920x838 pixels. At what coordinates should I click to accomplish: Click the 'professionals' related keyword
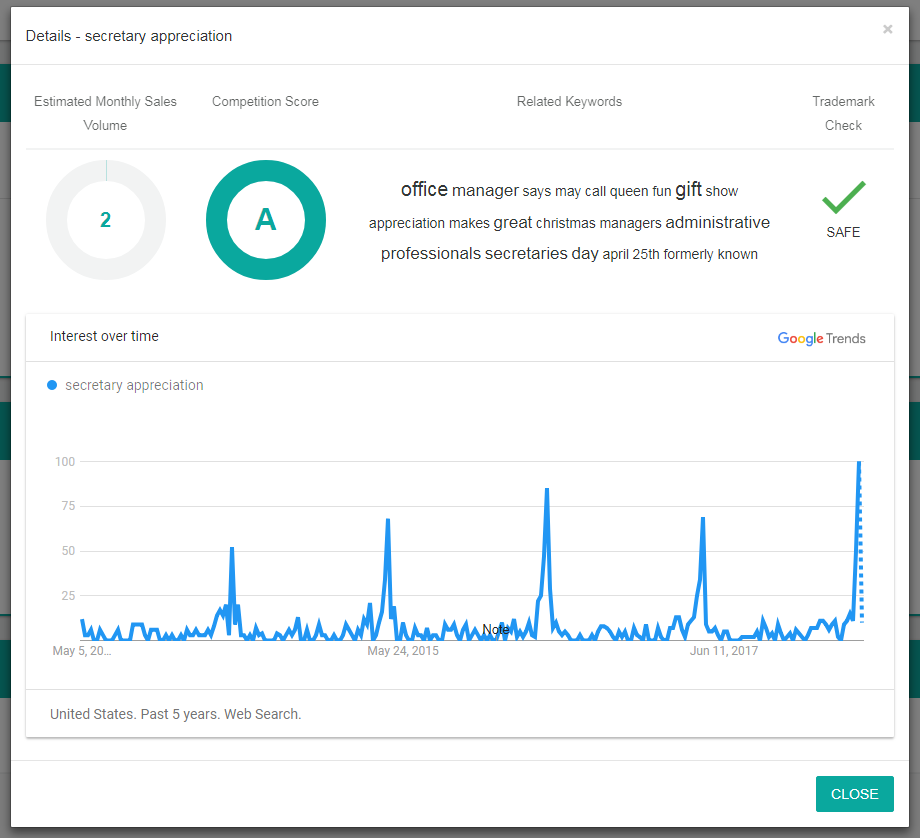pyautogui.click(x=431, y=254)
